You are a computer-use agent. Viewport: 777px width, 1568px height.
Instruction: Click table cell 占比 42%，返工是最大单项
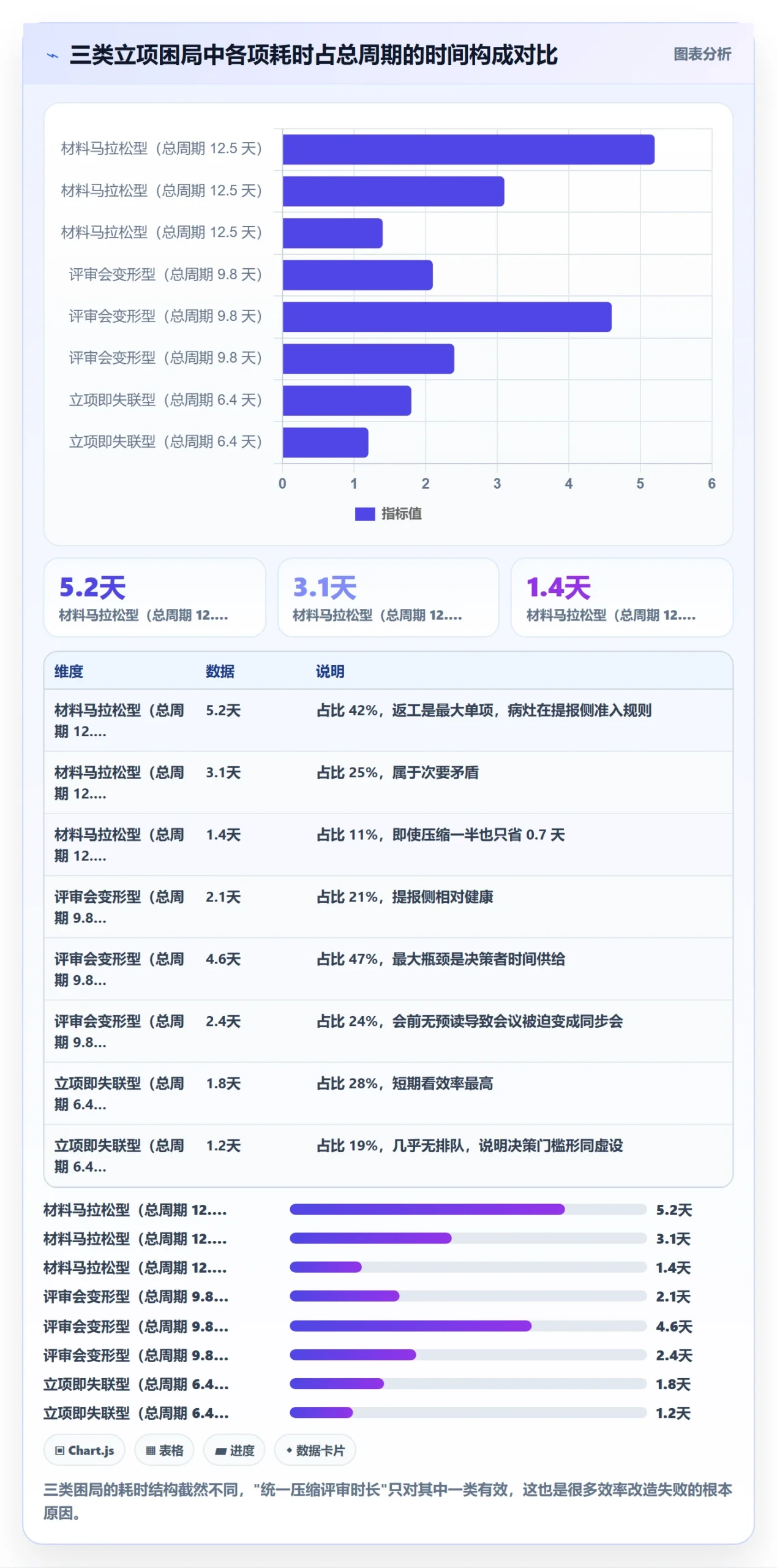(x=484, y=710)
